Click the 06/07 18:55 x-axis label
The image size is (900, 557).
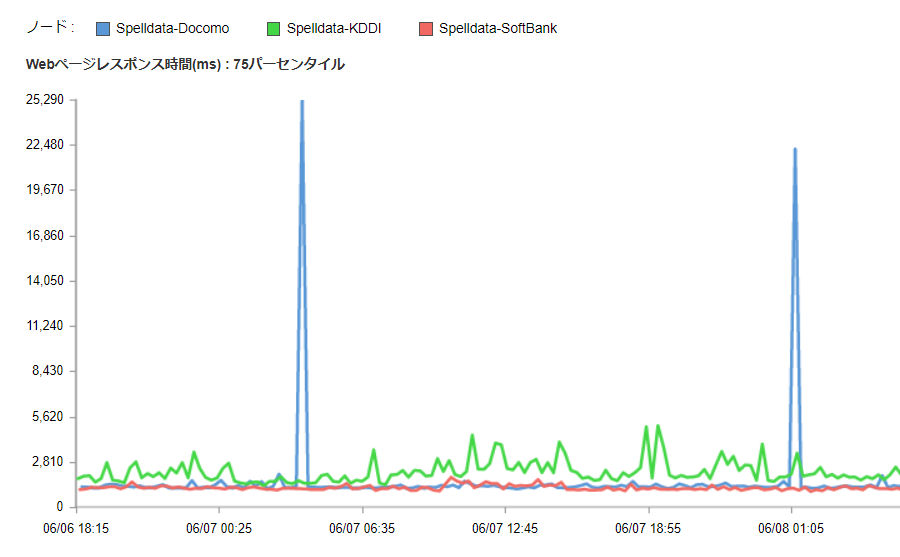point(648,527)
